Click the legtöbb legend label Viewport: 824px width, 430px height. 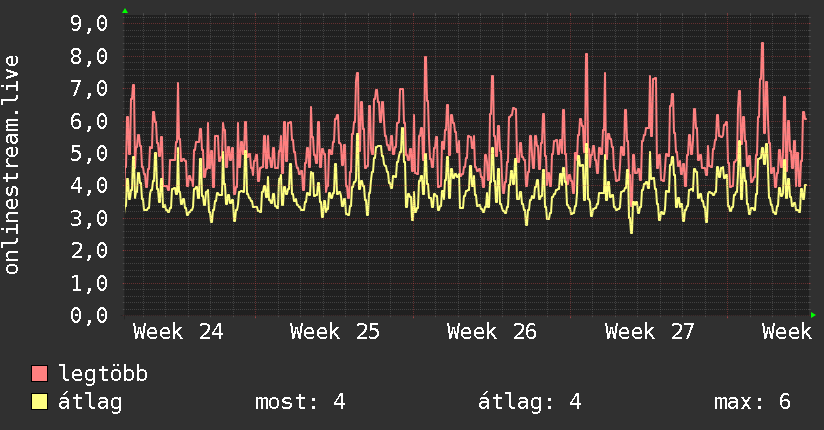(x=103, y=374)
